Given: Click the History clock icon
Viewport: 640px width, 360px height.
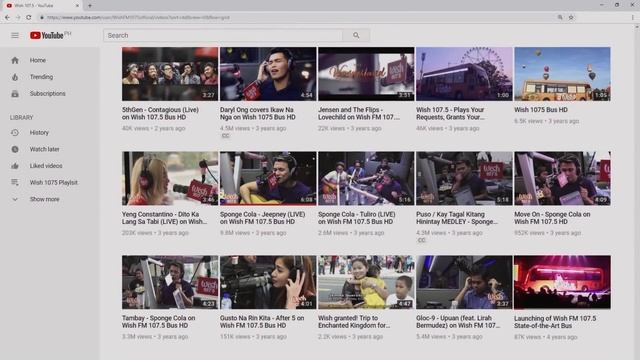Looking at the screenshot, I should click(15, 133).
